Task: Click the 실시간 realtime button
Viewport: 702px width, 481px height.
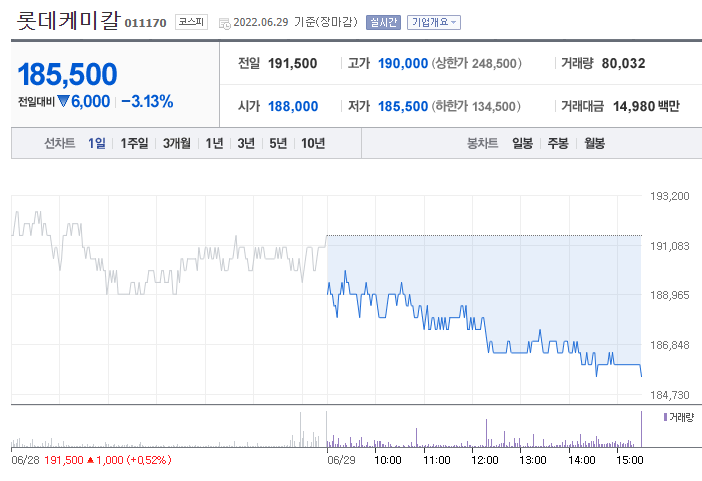Action: (x=383, y=22)
